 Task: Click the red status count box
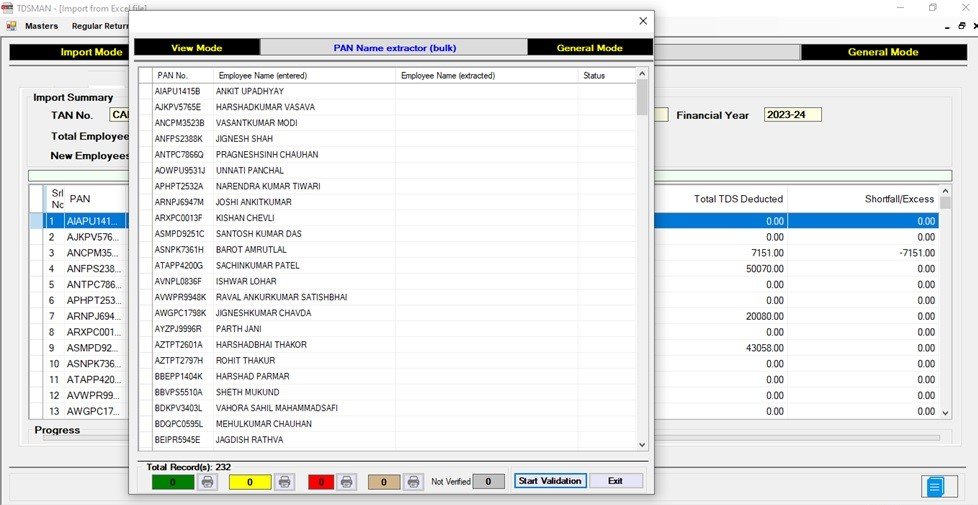point(321,482)
